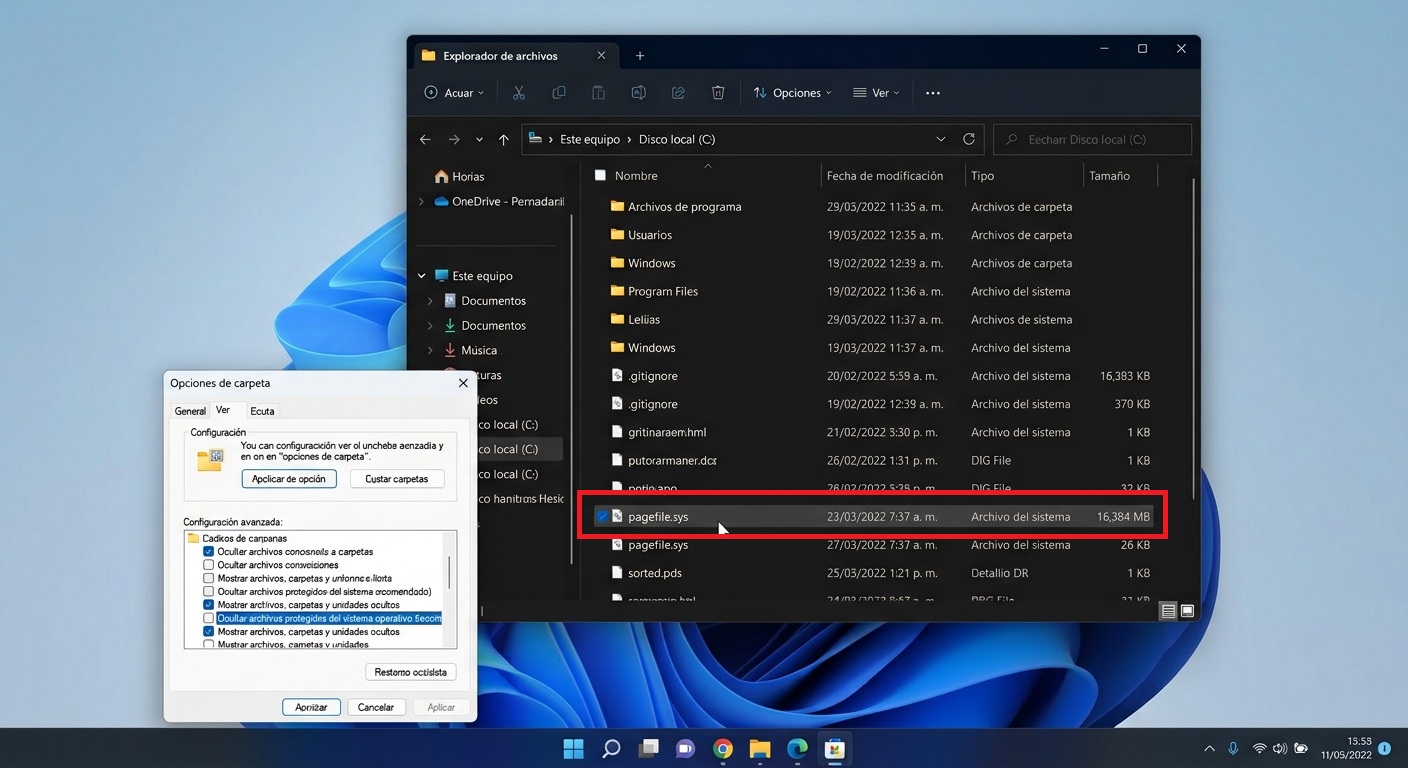Go forward with the right arrow
The image size is (1408, 768).
454,140
